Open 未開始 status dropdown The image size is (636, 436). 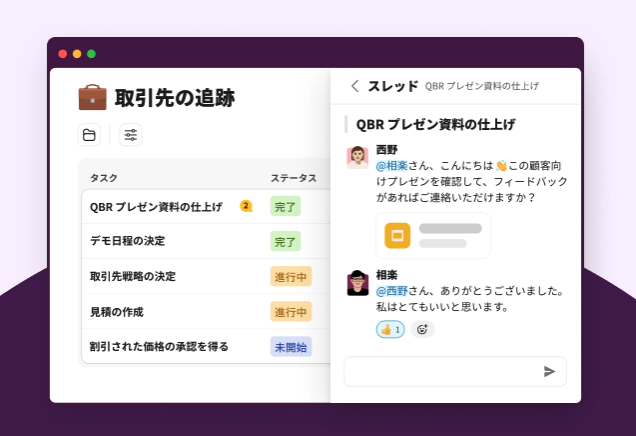point(291,346)
